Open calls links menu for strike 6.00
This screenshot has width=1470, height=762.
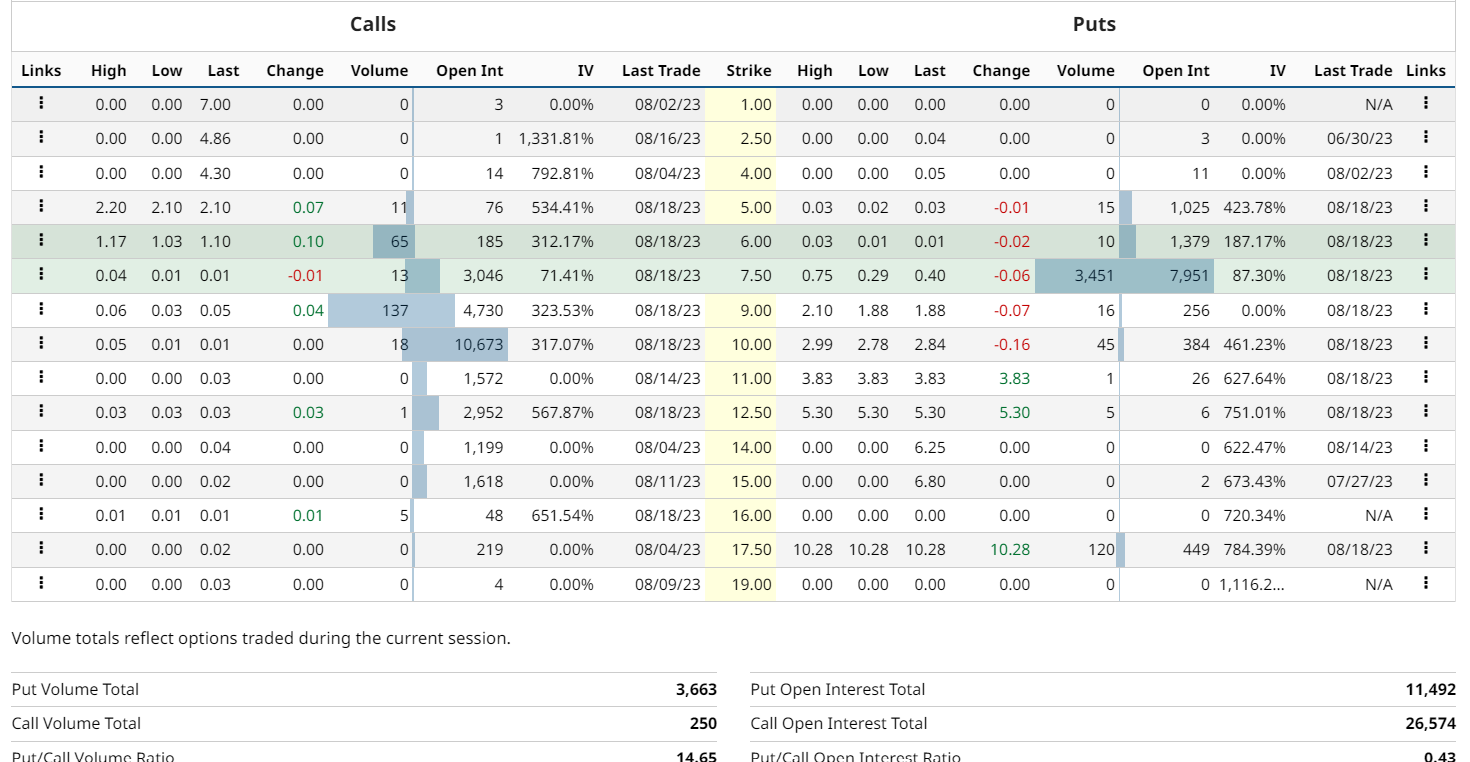point(41,240)
